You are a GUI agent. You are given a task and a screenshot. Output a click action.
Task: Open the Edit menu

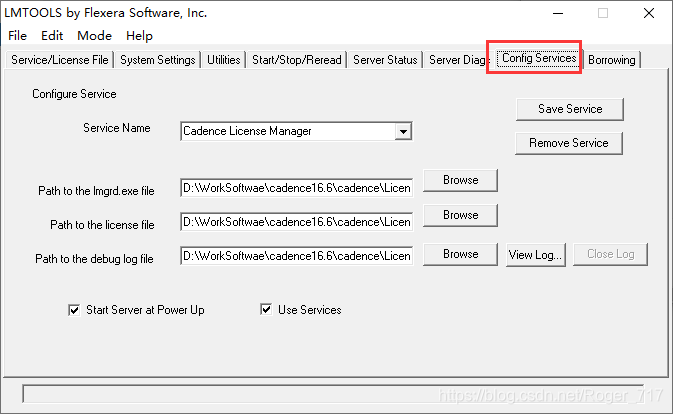[52, 35]
